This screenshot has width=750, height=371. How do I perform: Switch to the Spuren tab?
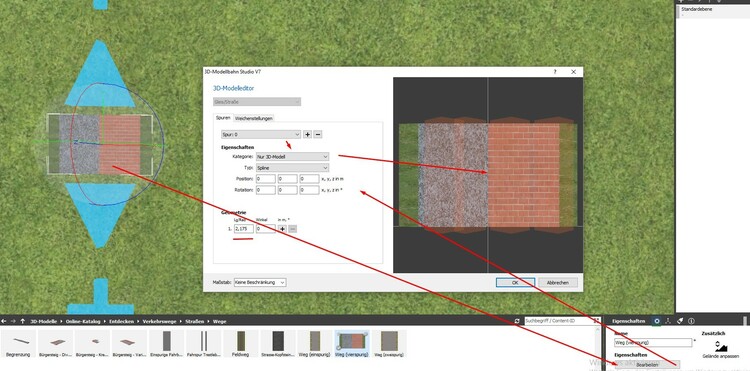click(223, 118)
